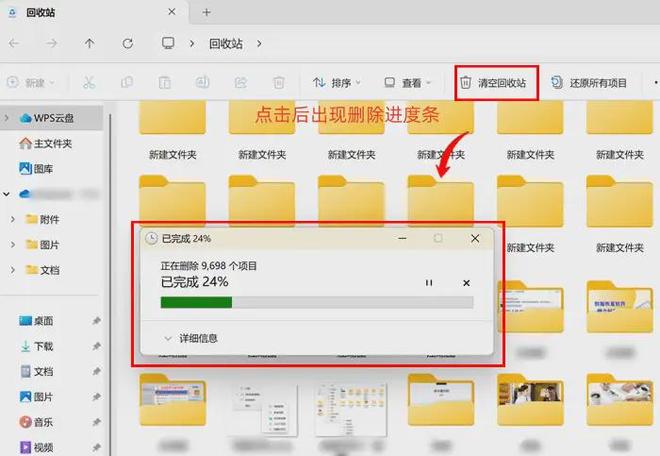Expand the 附件 folder node

pos(13,219)
